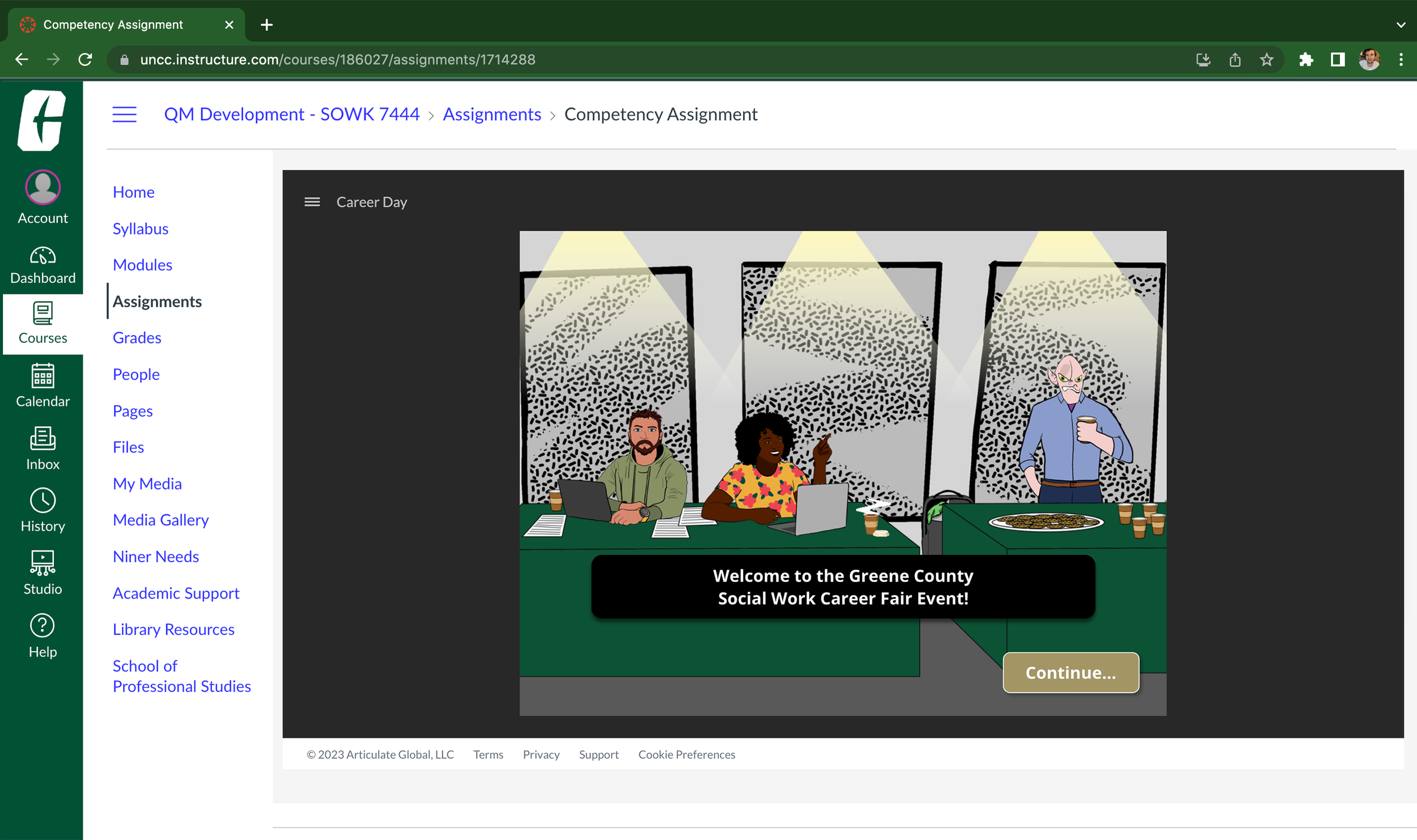This screenshot has width=1417, height=840.
Task: Open the History clock icon
Action: (43, 510)
